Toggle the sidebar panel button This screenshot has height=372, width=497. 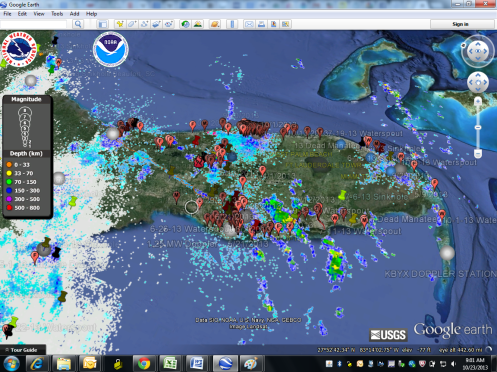(x=103, y=24)
